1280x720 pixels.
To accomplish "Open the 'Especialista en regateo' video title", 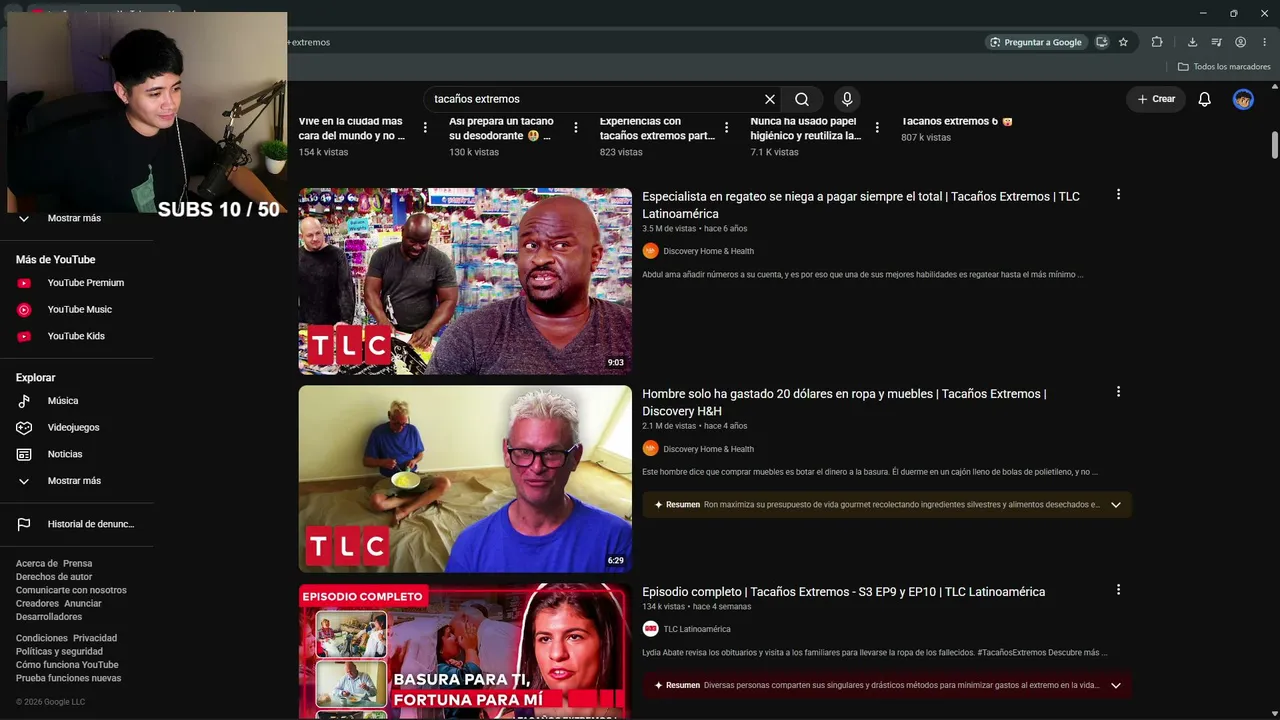I will tap(861, 205).
